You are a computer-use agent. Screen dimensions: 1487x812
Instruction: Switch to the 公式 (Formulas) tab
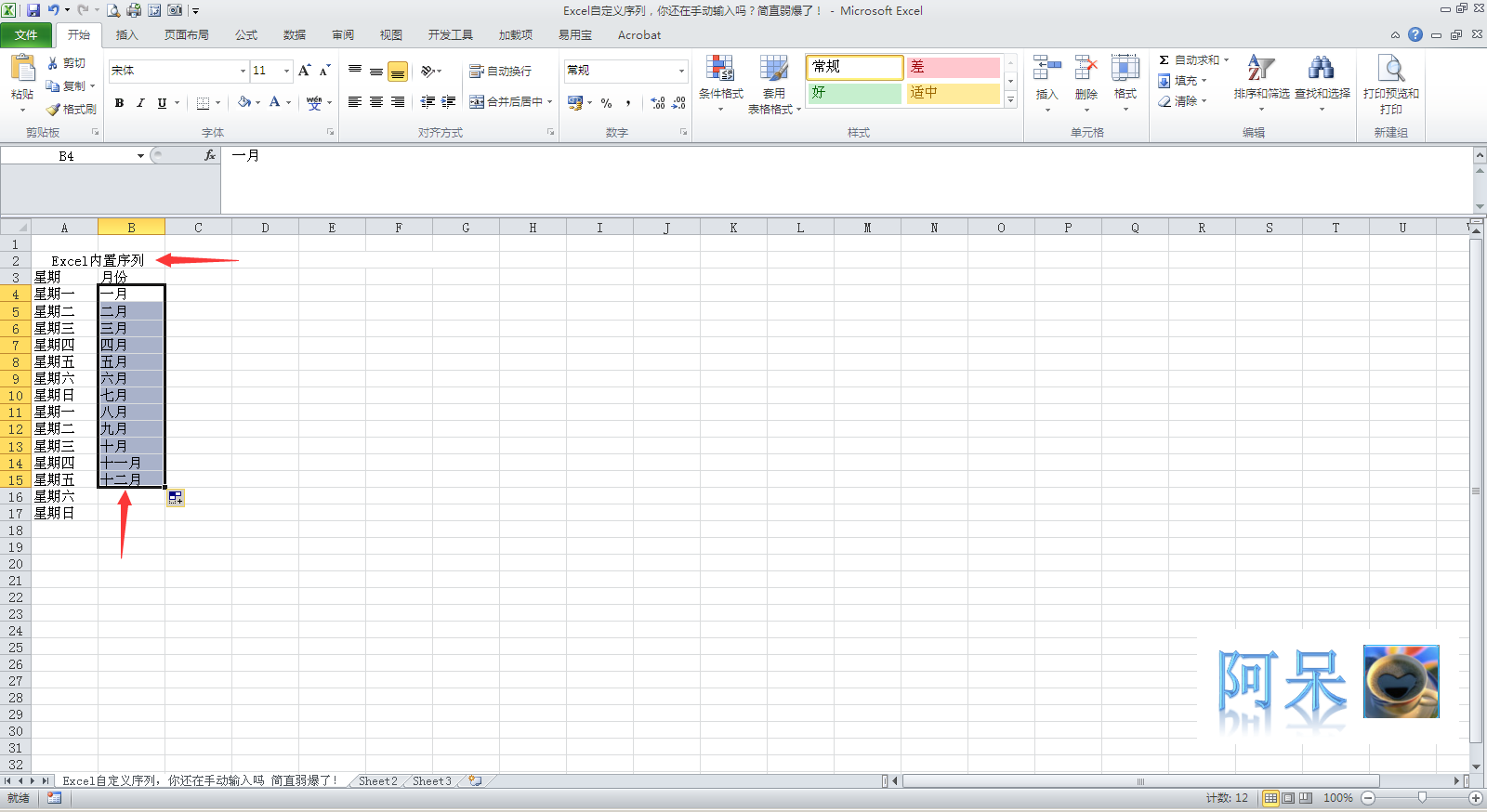(x=246, y=35)
